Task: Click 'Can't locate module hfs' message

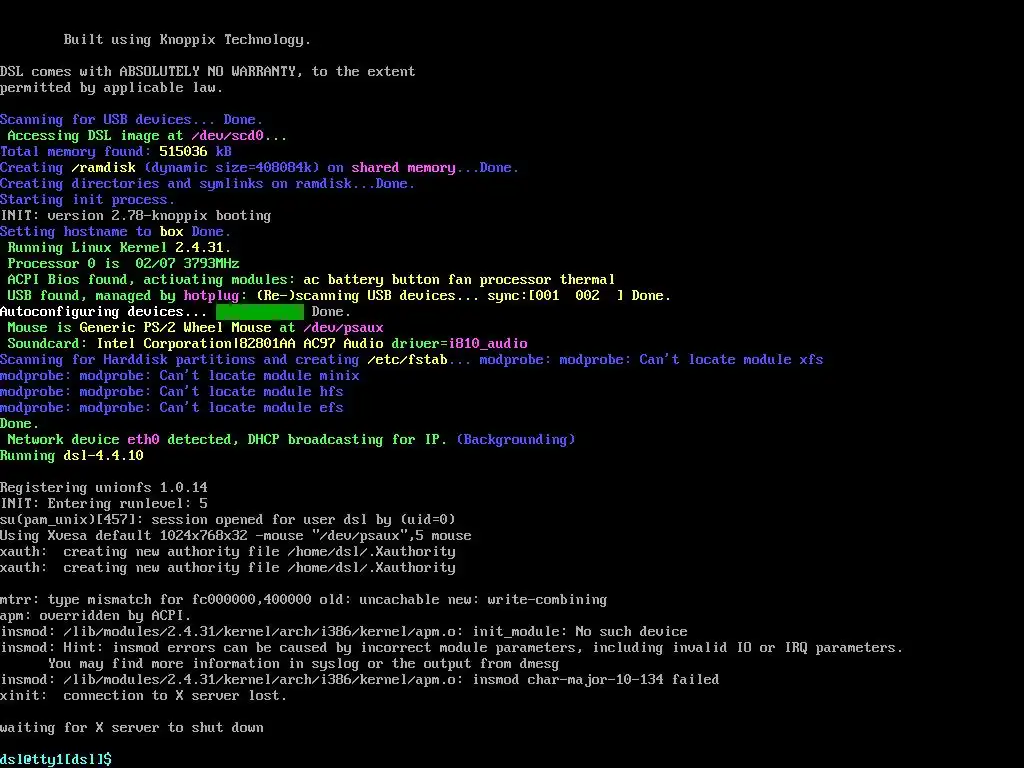Action: [251, 392]
